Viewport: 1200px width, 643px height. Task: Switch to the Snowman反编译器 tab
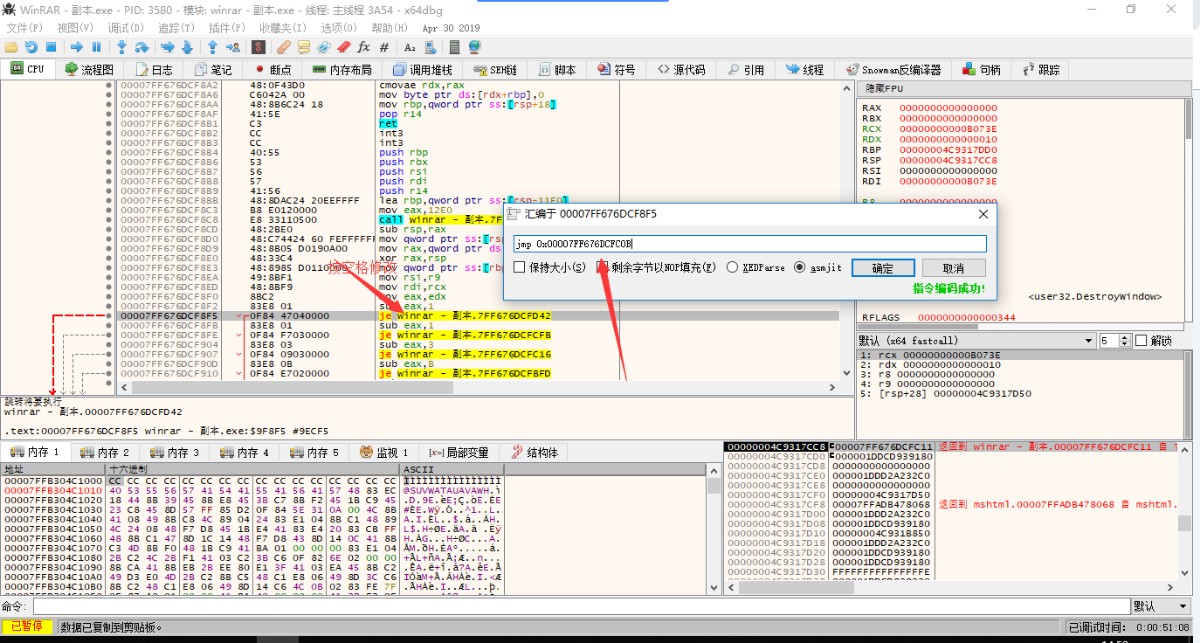(894, 70)
